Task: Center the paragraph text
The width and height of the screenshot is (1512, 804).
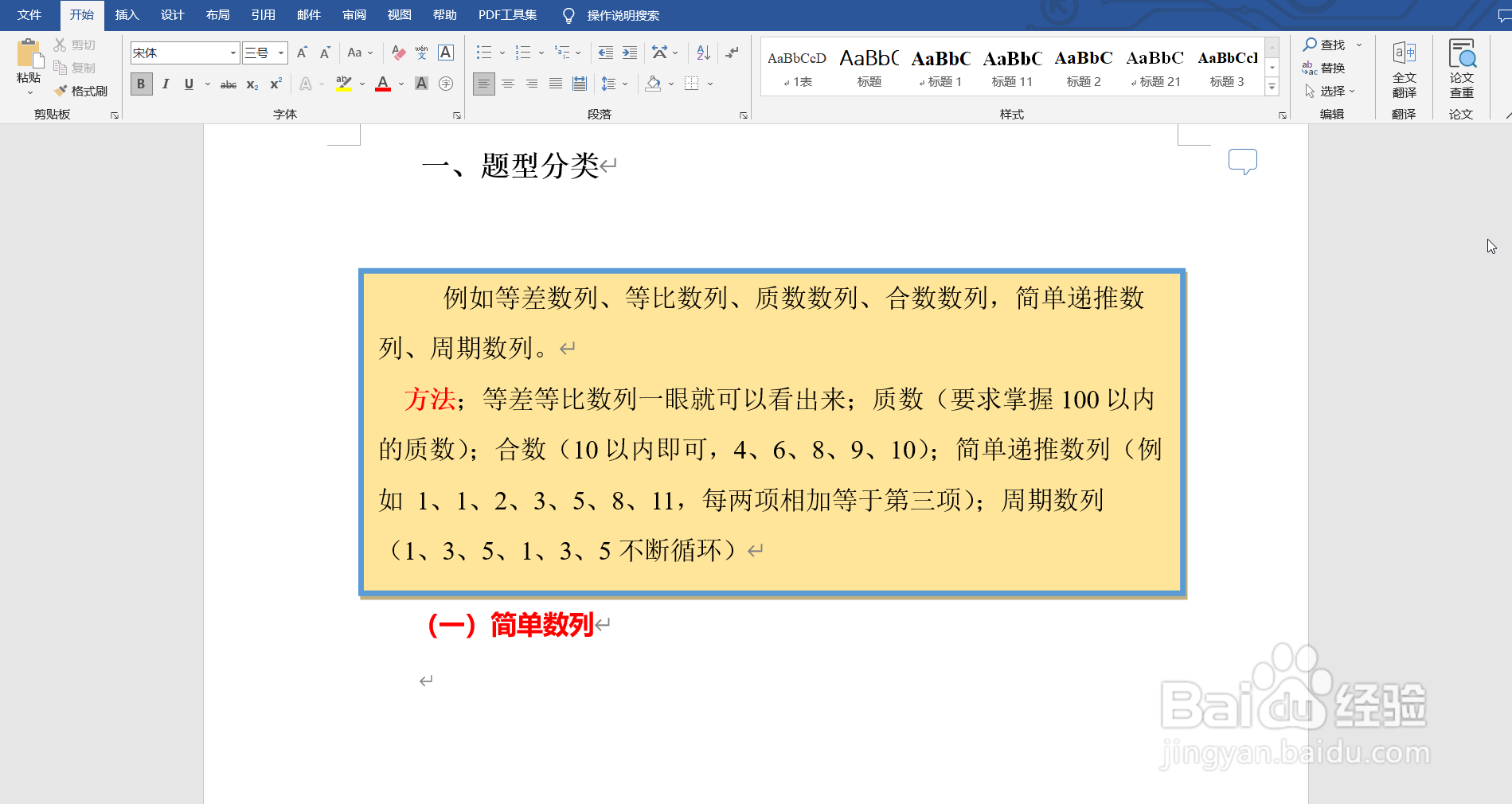Action: tap(508, 84)
